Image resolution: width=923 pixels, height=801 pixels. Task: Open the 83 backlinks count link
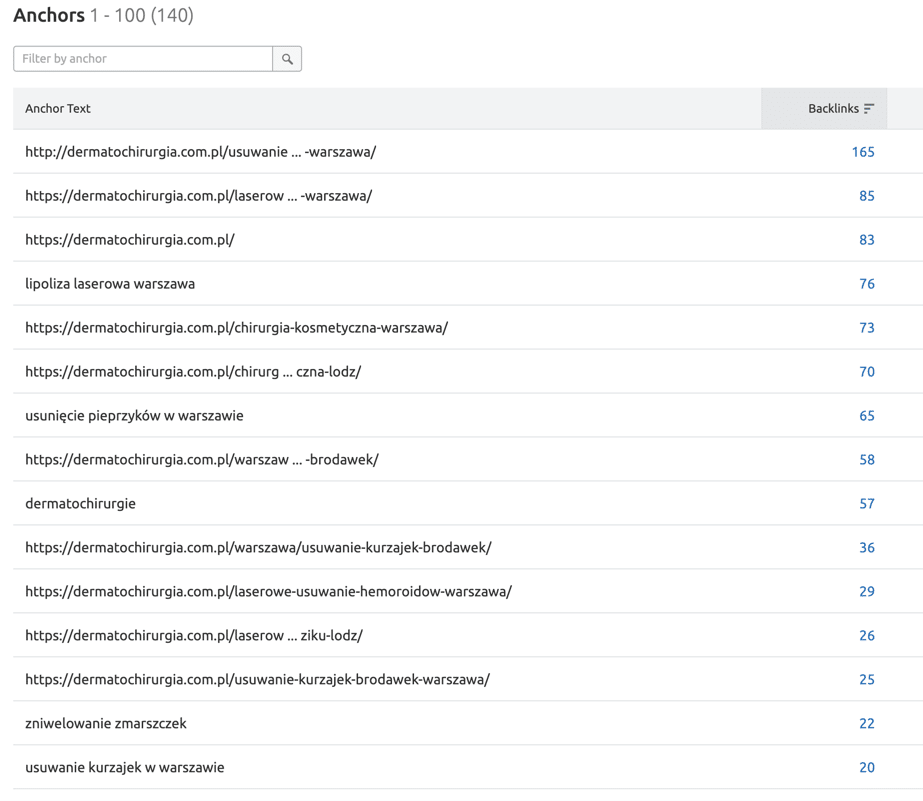coord(866,240)
